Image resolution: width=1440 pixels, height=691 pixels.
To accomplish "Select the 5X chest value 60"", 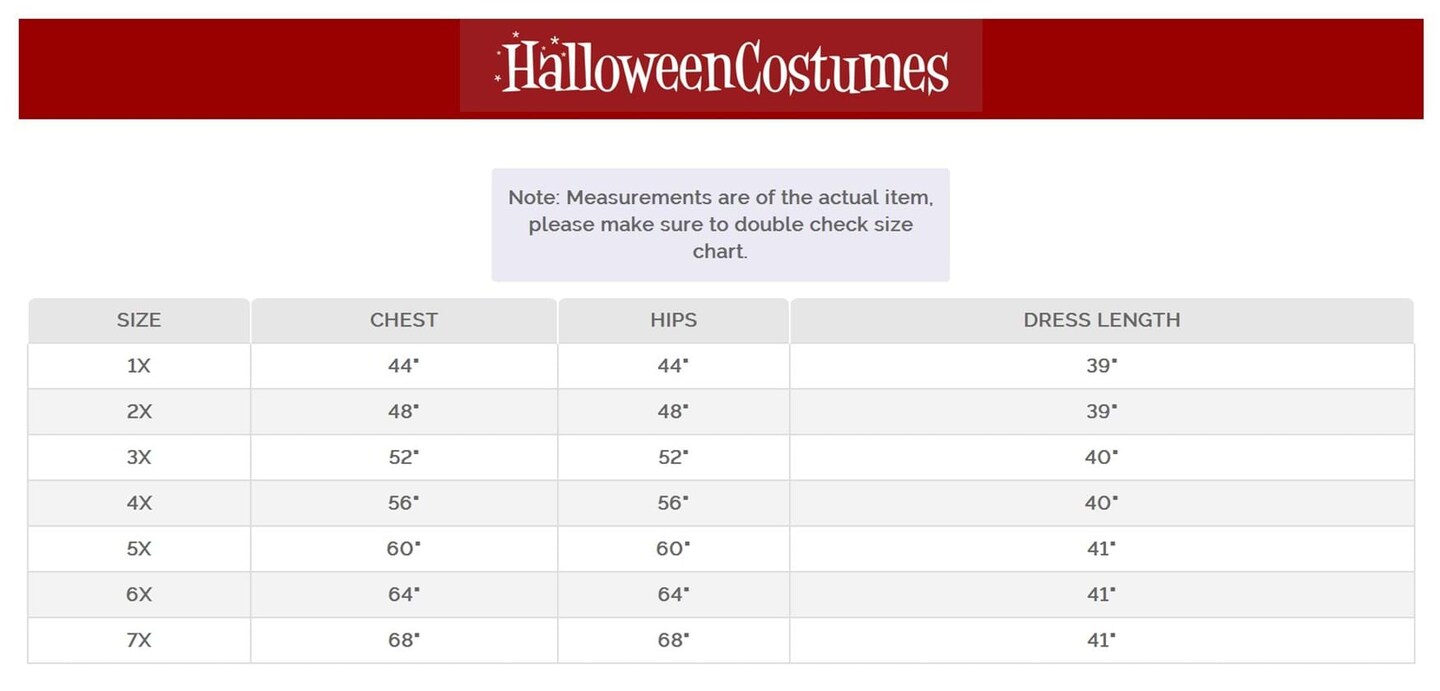I will [403, 549].
